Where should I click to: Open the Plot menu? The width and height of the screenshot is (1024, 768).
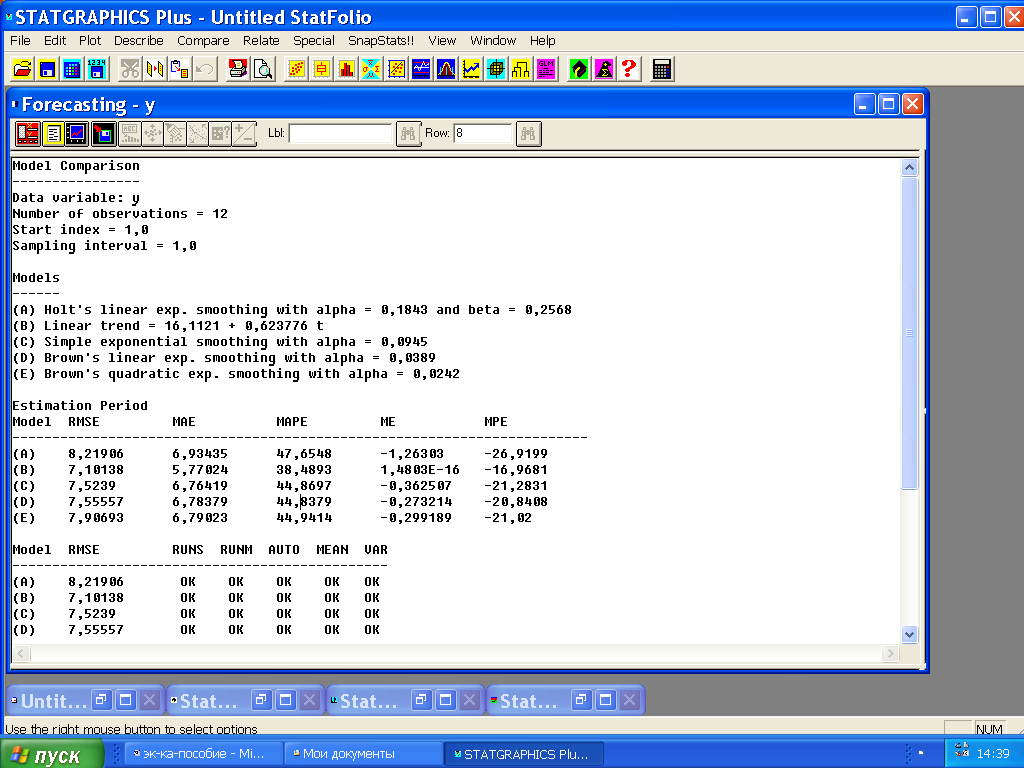coord(90,40)
